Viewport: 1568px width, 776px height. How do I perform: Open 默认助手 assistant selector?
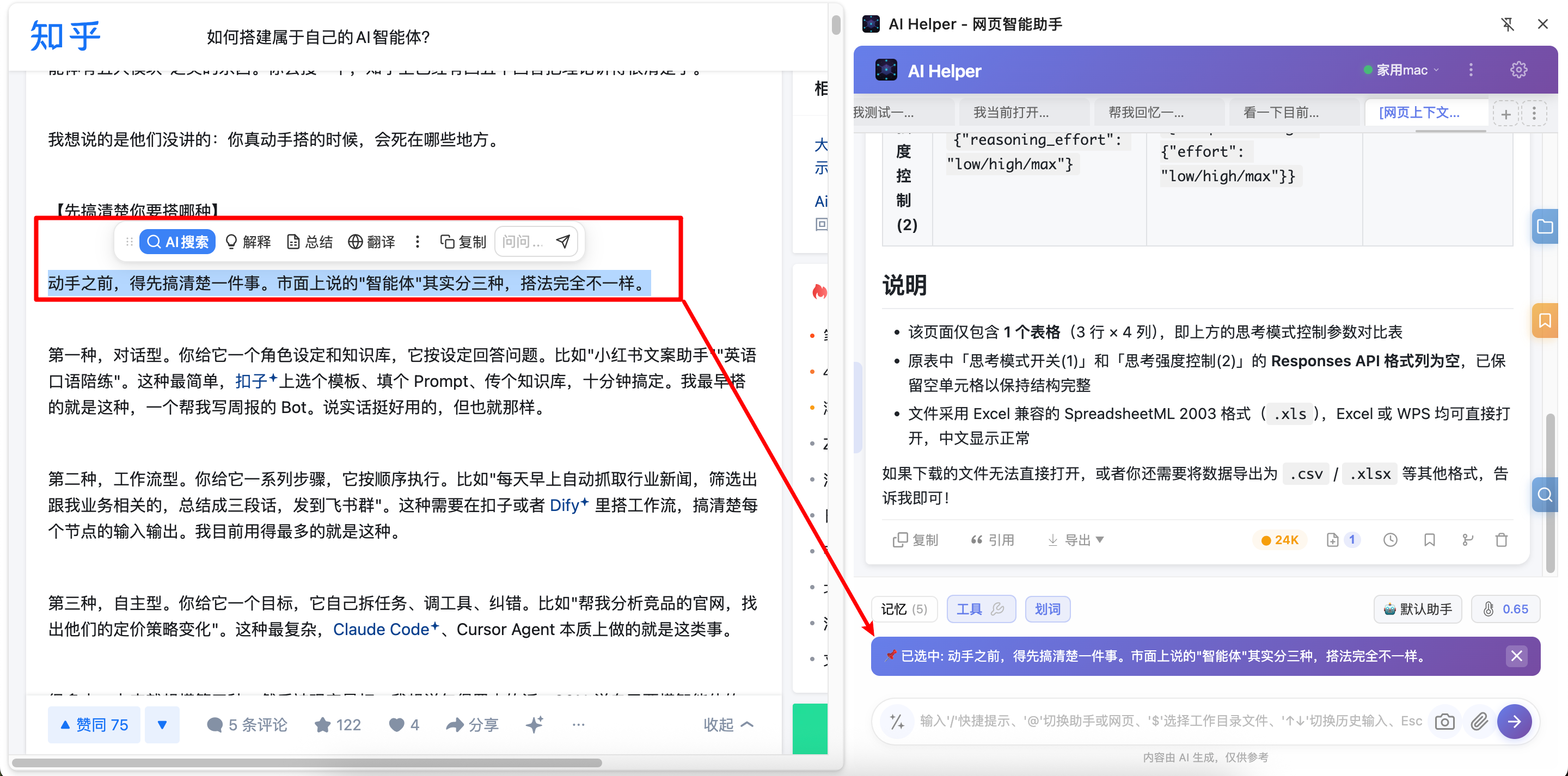tap(1418, 609)
